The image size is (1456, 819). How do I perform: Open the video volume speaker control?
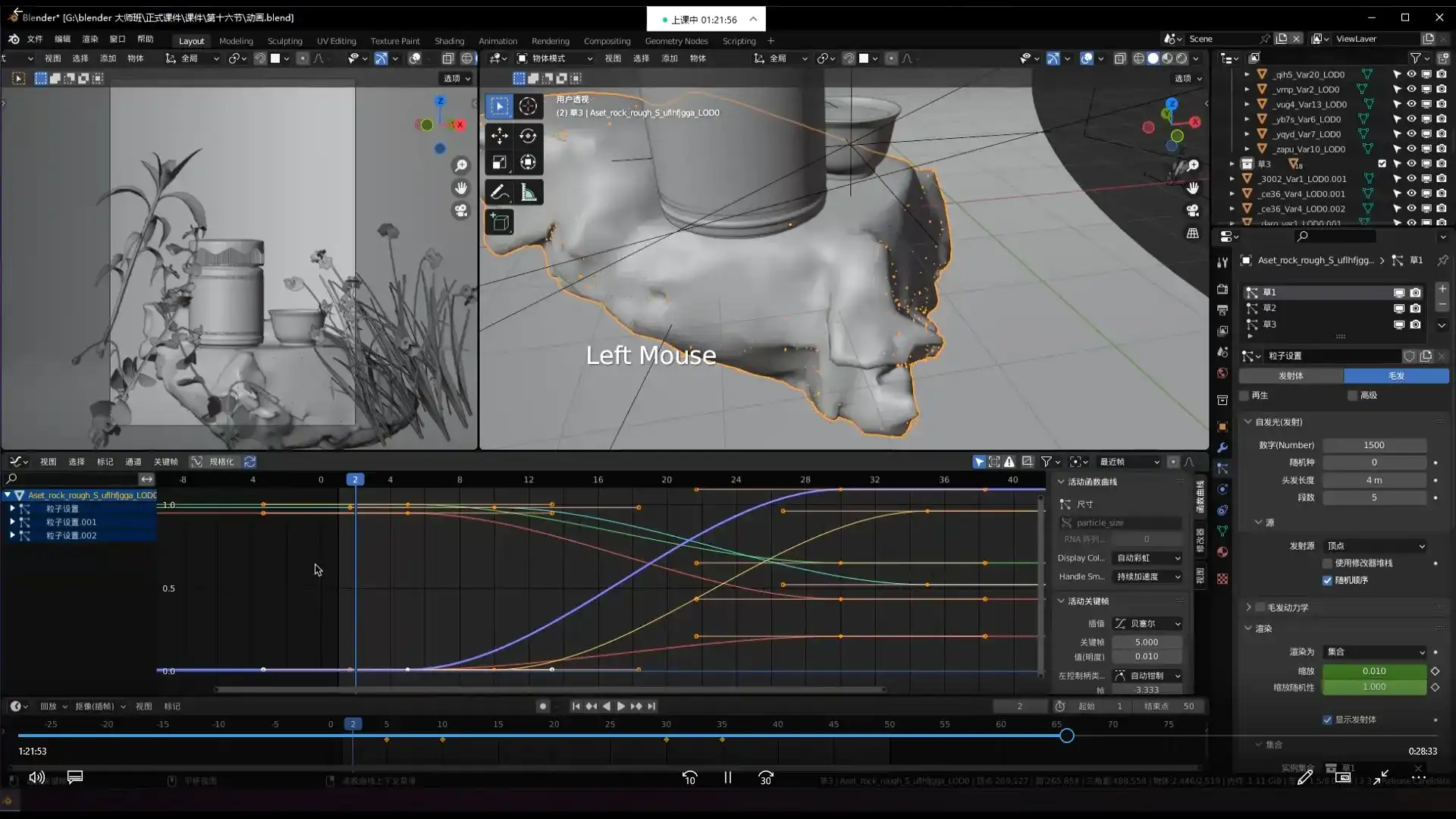36,777
